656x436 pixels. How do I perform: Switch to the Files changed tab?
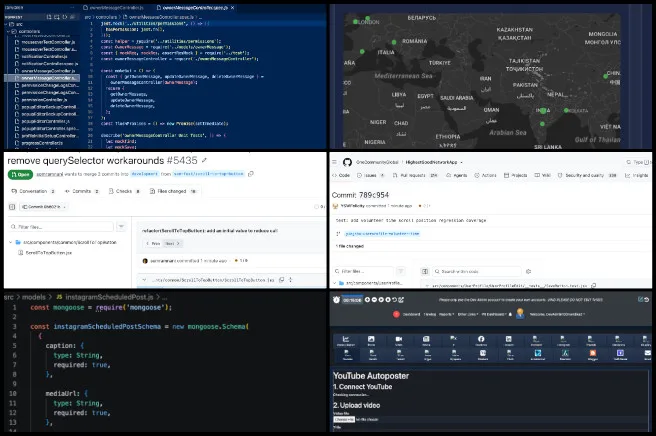tap(173, 191)
